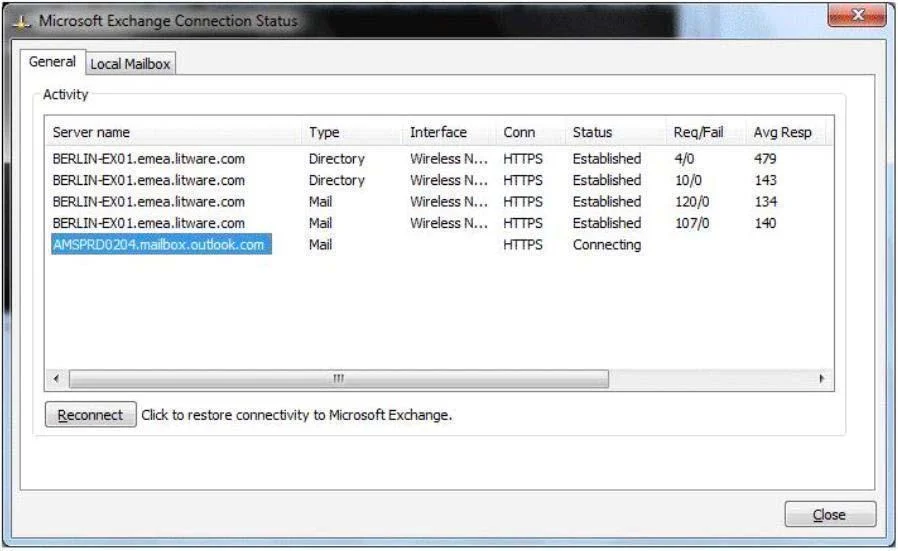Click the Mail cell in 120/0 row
Screen dimensions: 898x551
[321, 202]
